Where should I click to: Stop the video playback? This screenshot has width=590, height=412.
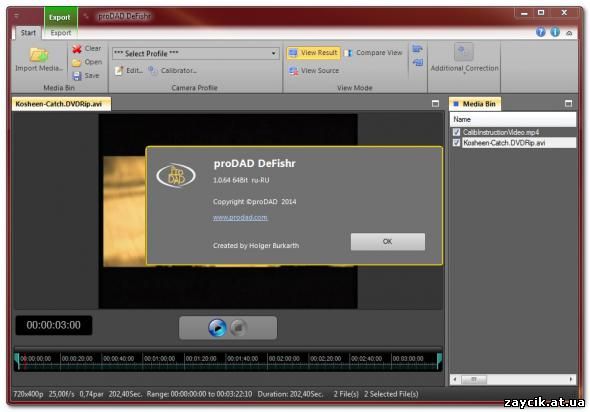(x=238, y=328)
